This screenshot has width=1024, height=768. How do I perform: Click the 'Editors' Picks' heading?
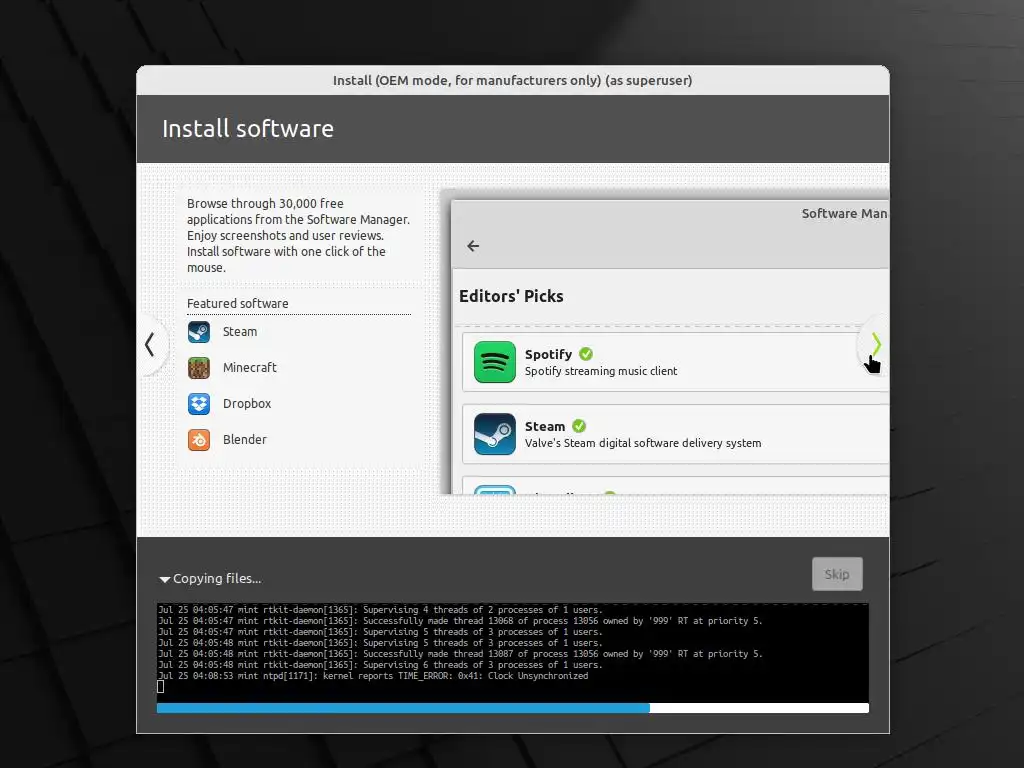(x=511, y=296)
